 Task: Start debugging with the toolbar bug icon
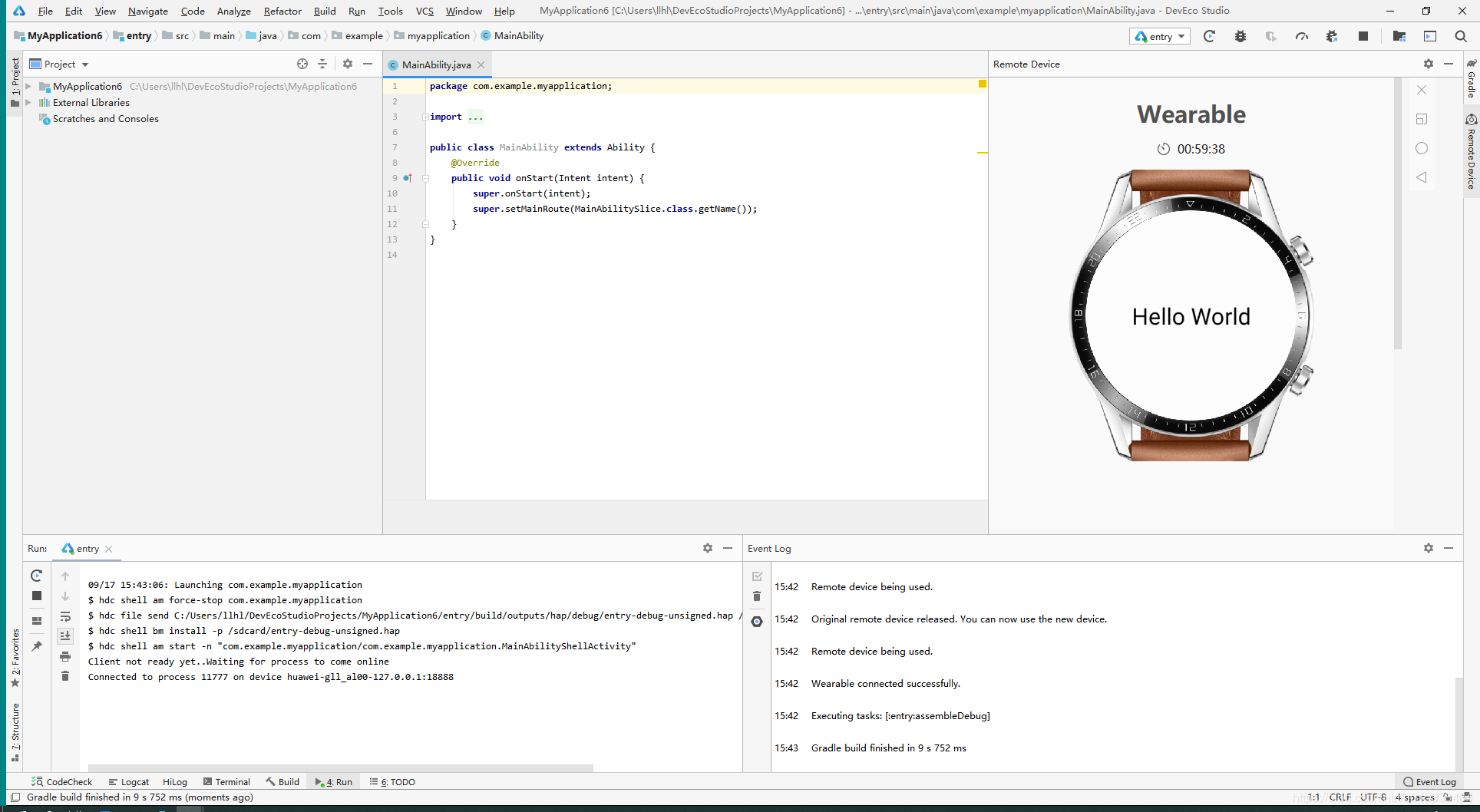pos(1240,36)
